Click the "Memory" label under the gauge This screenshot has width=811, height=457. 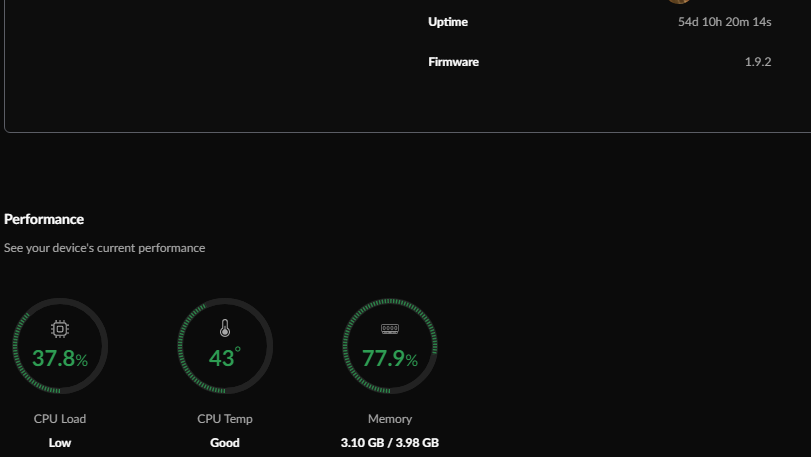pos(390,419)
